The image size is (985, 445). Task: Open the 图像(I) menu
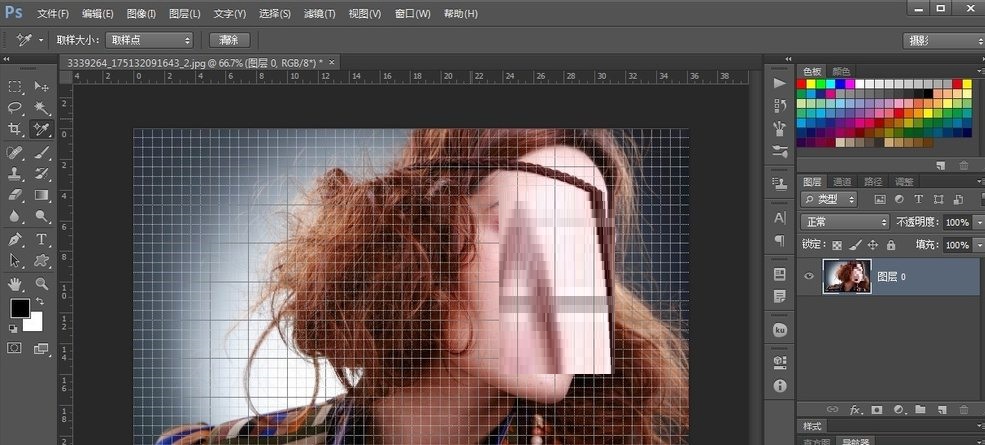tap(141, 13)
